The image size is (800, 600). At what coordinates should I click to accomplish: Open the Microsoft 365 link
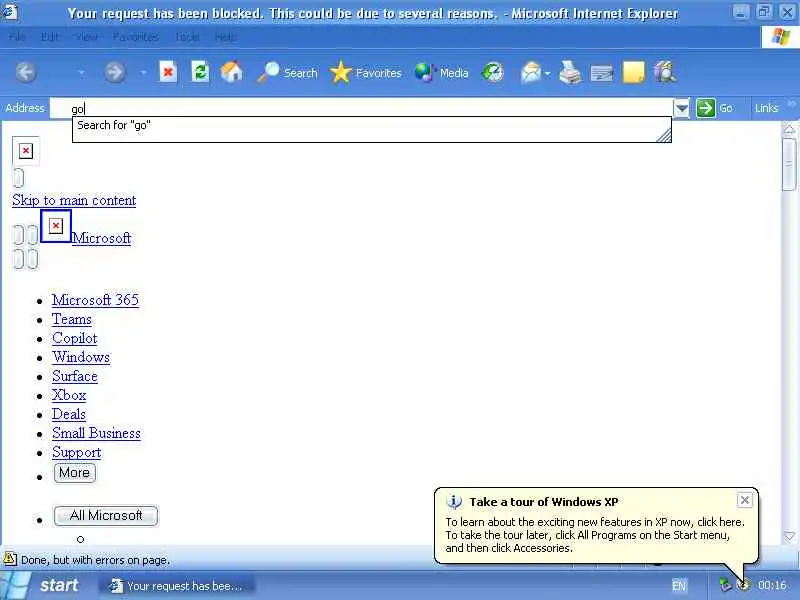tap(95, 299)
